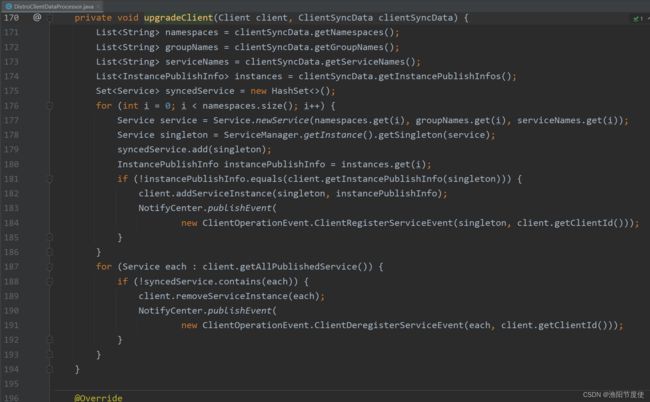Click fold end marker on line 185
This screenshot has width=650, height=402.
[49, 237]
